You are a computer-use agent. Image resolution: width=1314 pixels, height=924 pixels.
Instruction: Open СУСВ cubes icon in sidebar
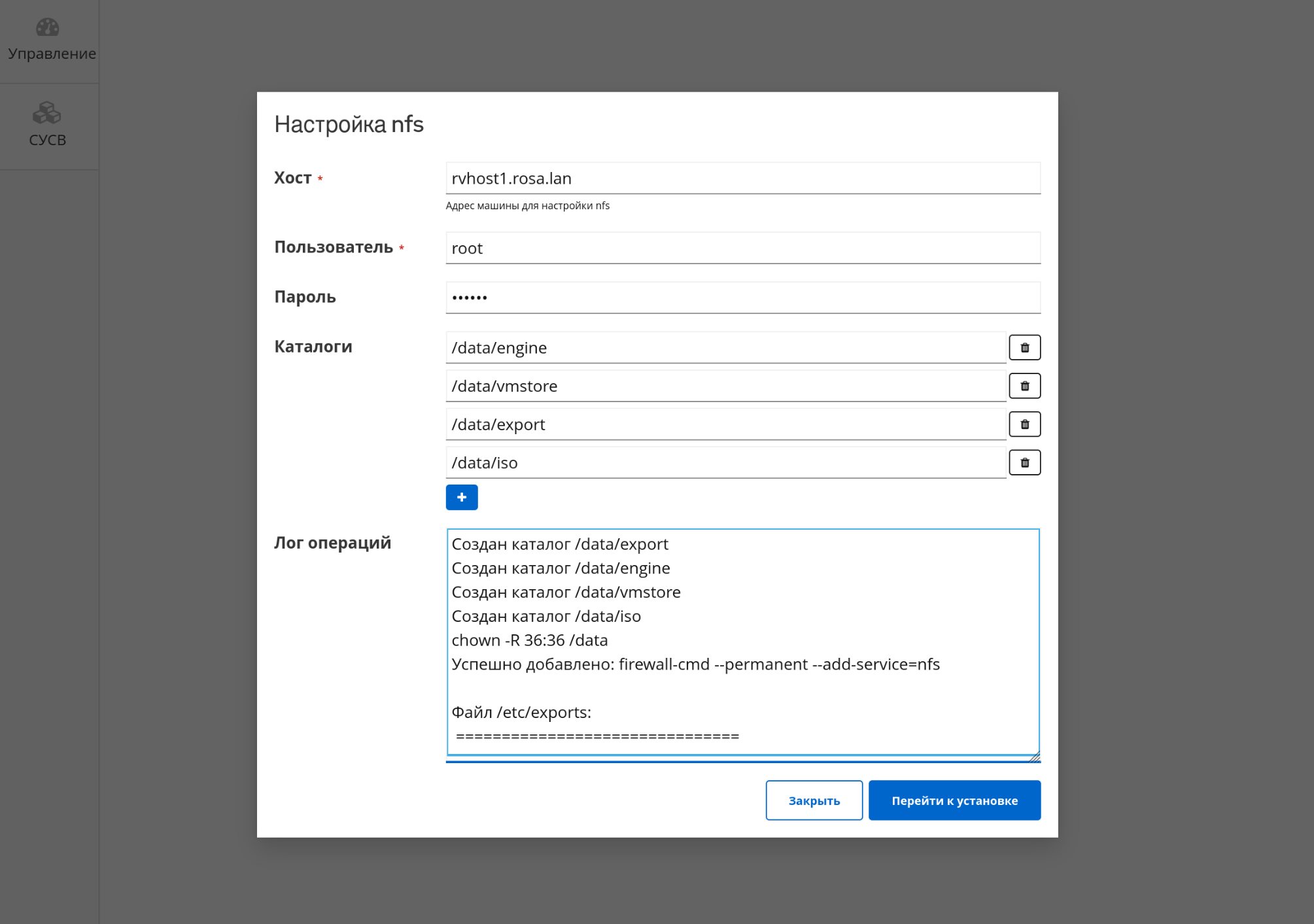click(x=47, y=113)
